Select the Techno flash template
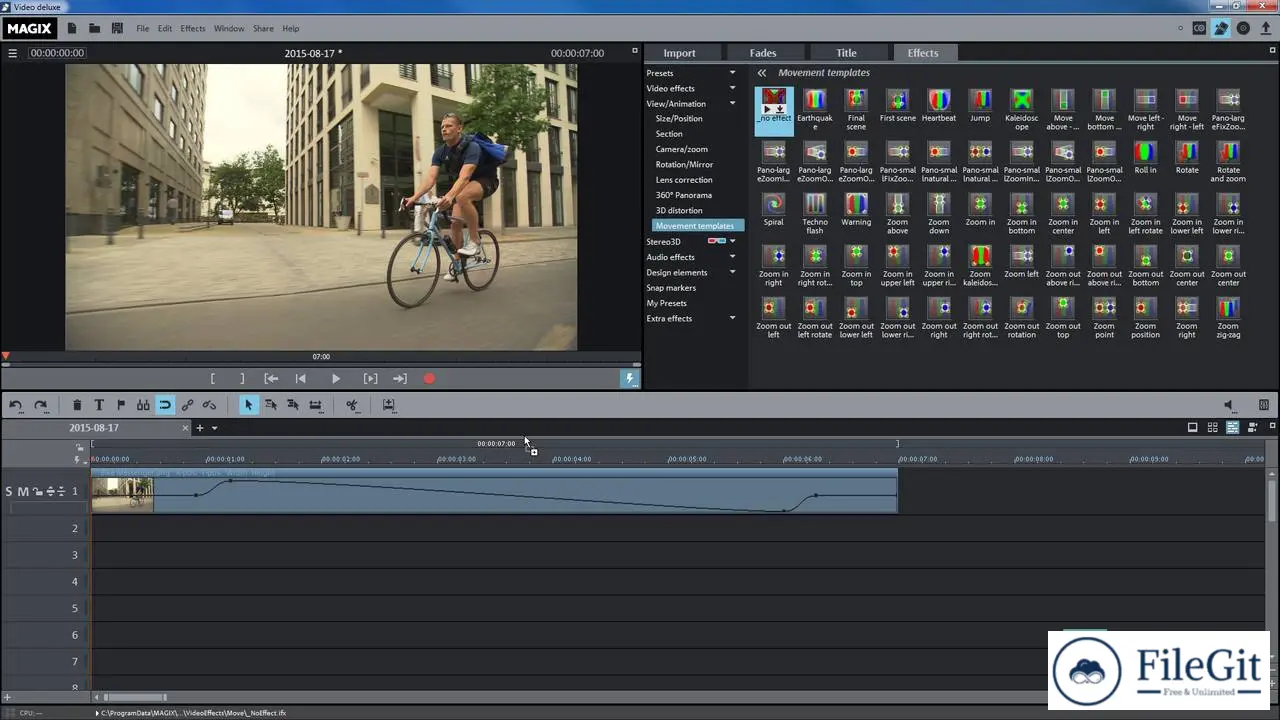Image resolution: width=1280 pixels, height=720 pixels. click(x=815, y=213)
